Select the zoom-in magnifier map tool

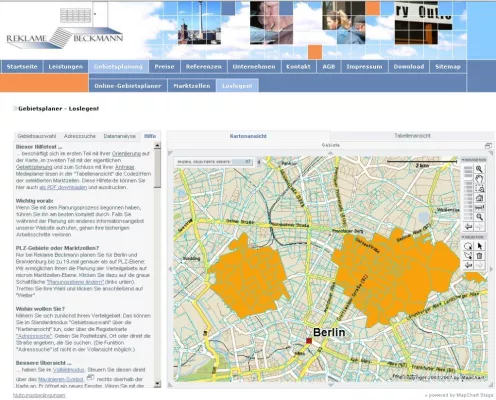point(479,169)
